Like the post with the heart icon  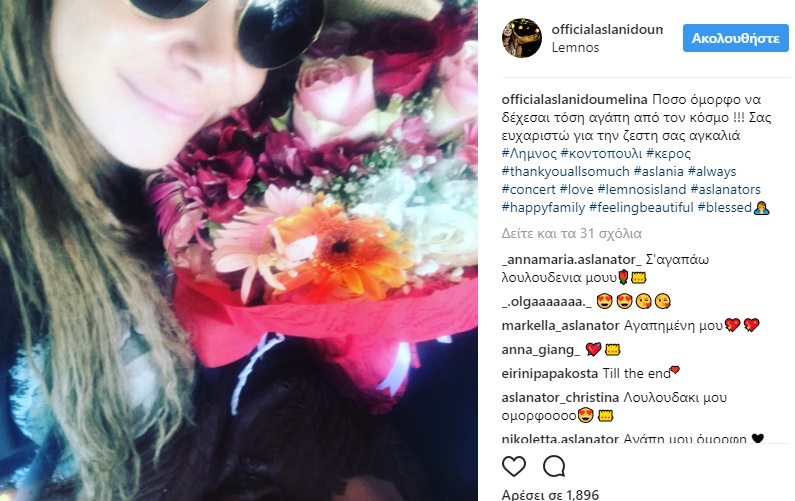point(514,466)
